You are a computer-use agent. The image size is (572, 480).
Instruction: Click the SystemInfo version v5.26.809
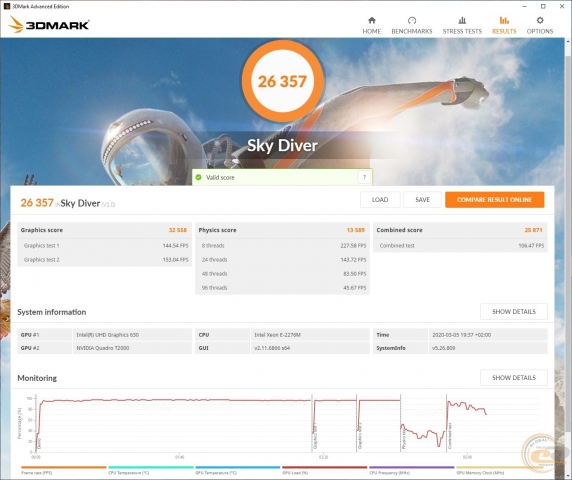tap(443, 348)
